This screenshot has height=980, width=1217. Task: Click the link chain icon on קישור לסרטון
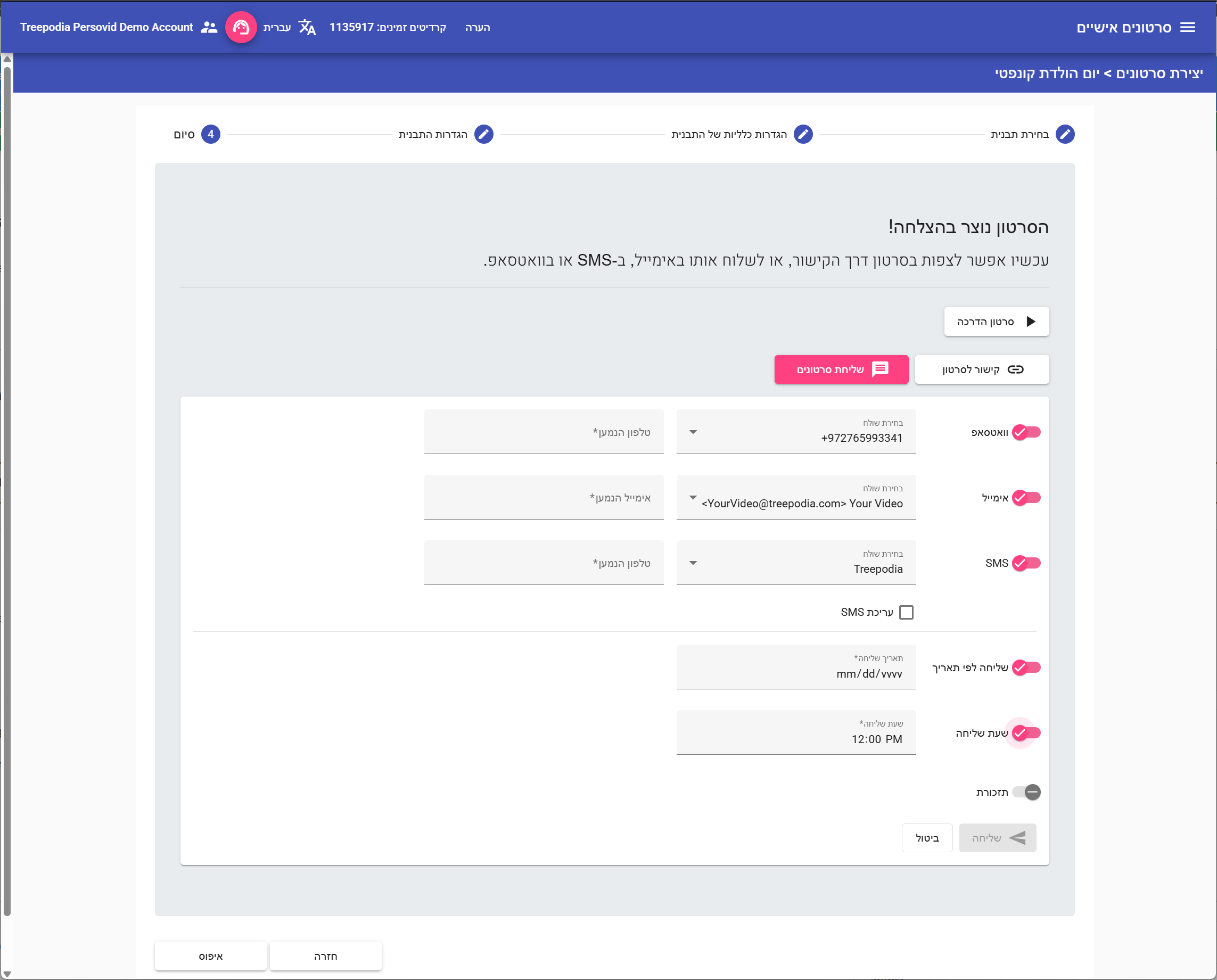click(x=1015, y=370)
